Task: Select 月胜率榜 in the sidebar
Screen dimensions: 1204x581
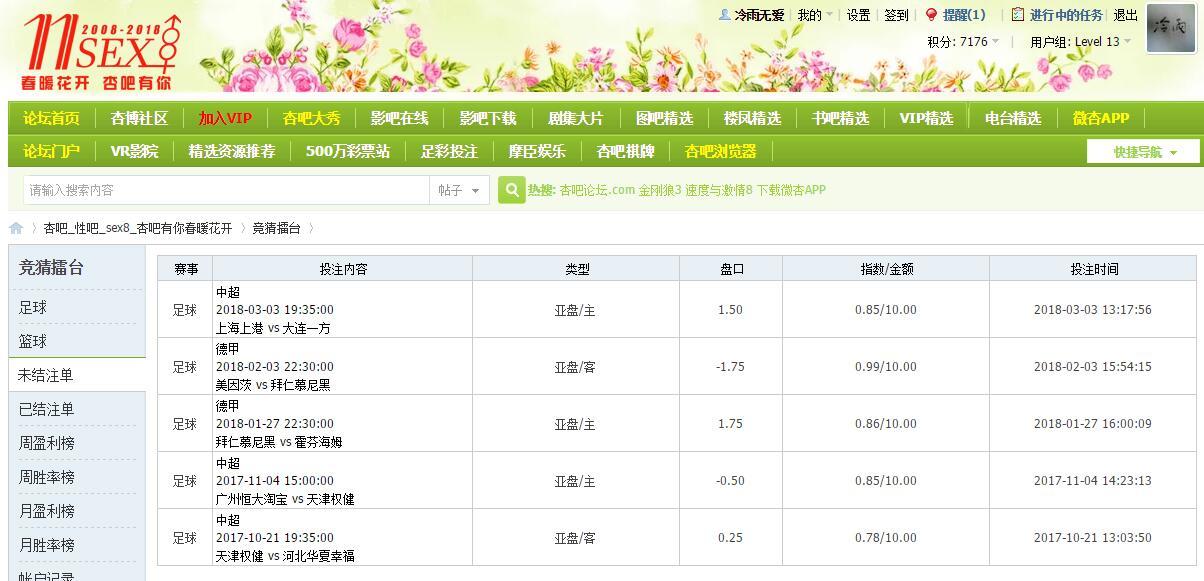Action: (46, 545)
